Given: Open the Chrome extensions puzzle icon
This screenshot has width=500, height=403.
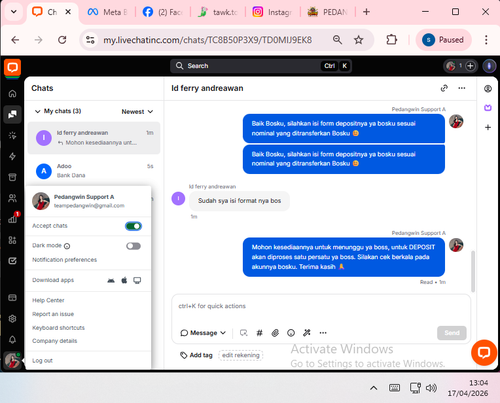Looking at the screenshot, I should (391, 40).
